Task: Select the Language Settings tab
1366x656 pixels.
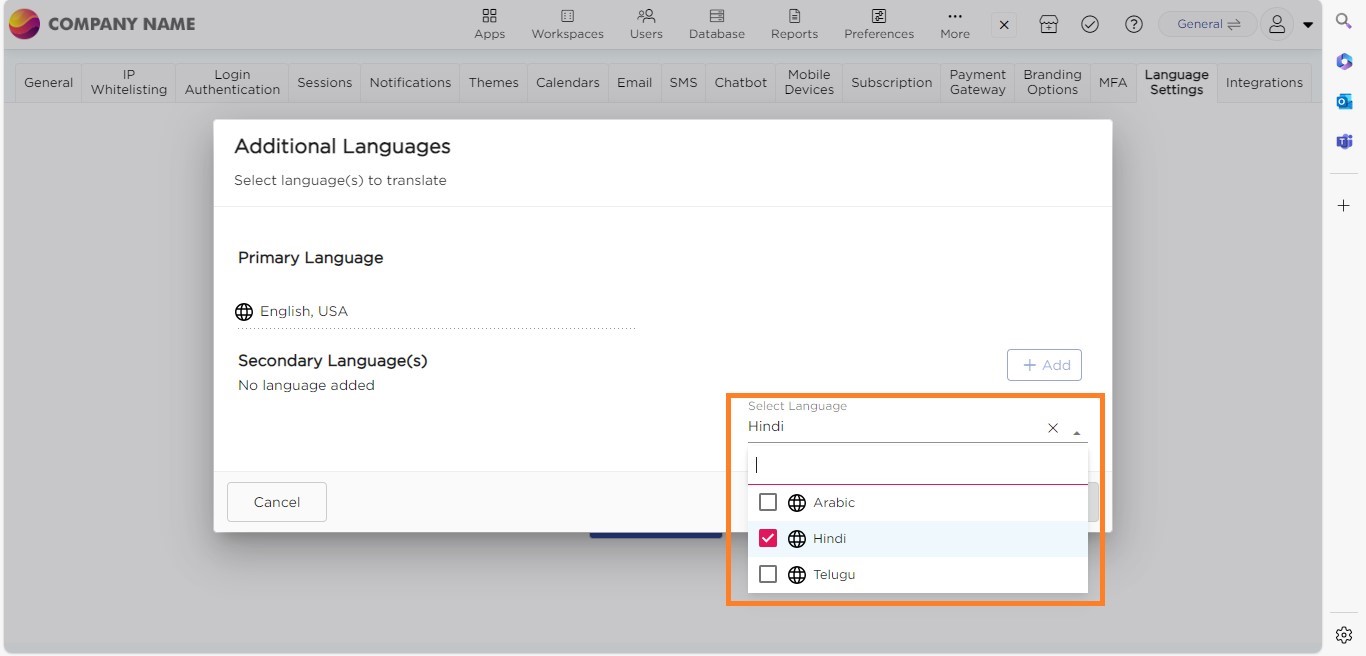Action: (1176, 82)
